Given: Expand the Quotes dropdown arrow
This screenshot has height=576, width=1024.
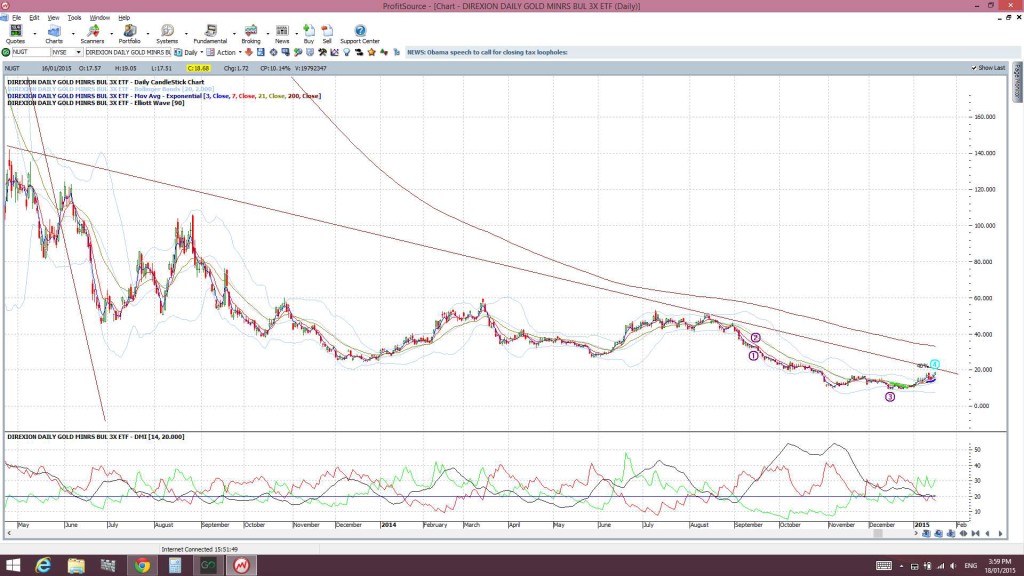Looking at the screenshot, I should pyautogui.click(x=35, y=34).
